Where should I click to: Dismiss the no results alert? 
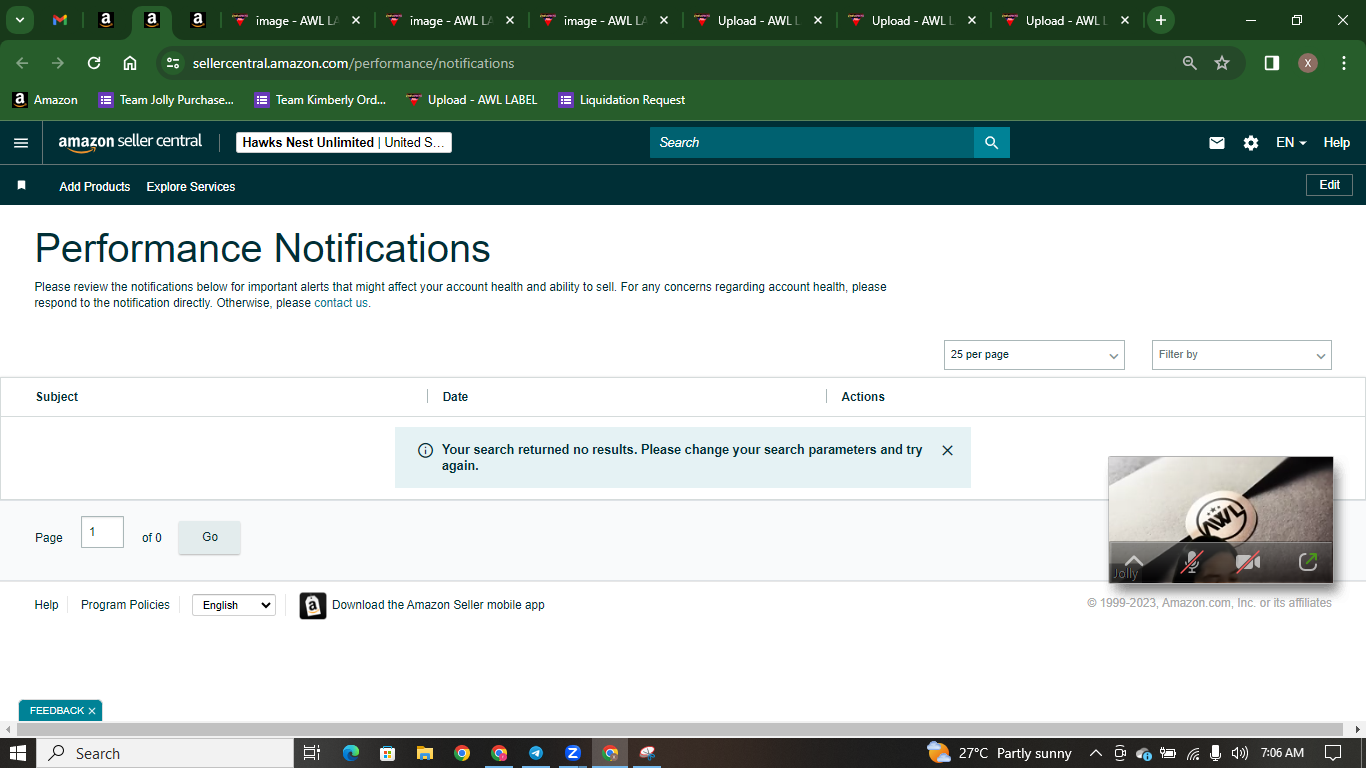click(948, 451)
